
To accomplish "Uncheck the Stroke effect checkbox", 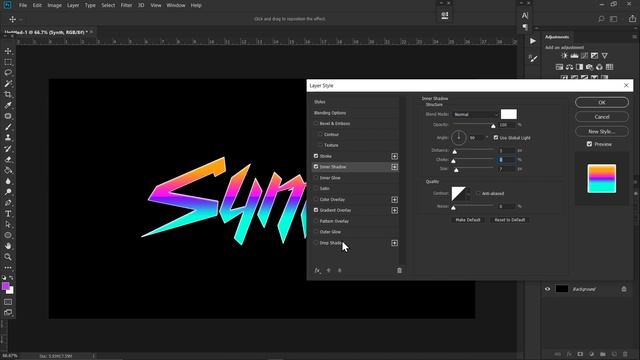I will tap(316, 156).
